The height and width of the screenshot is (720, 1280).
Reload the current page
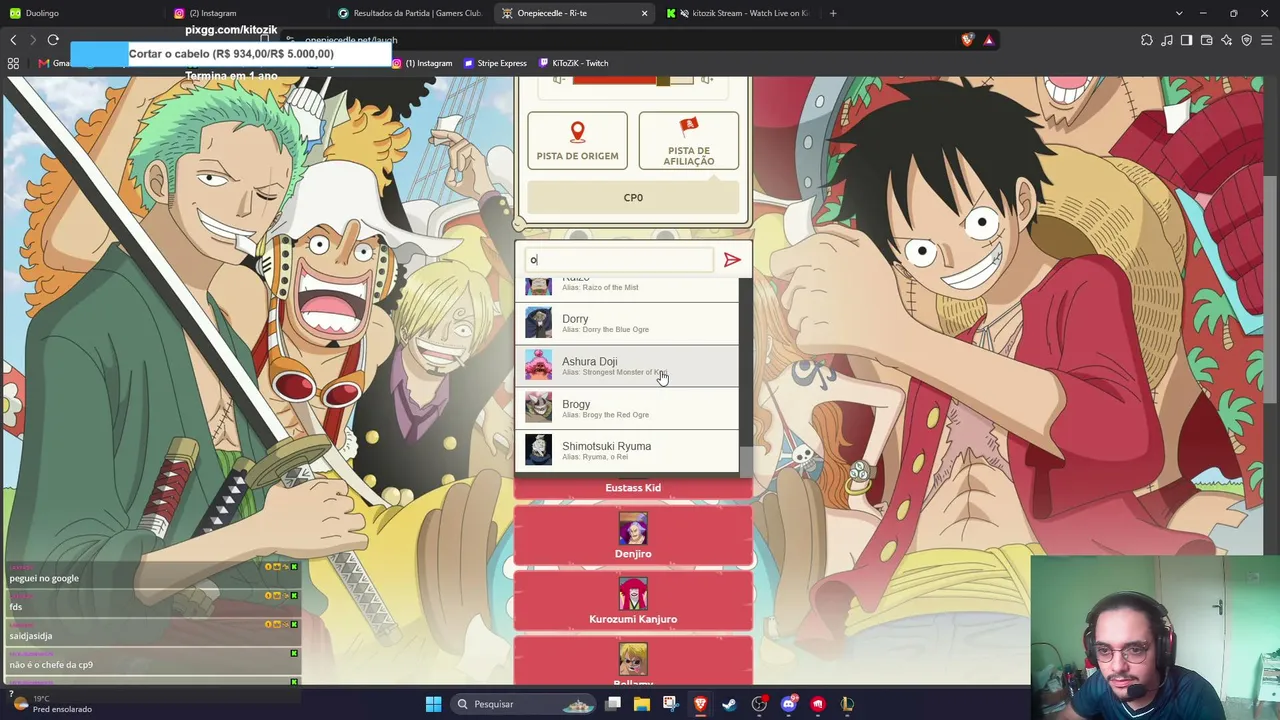[x=53, y=40]
